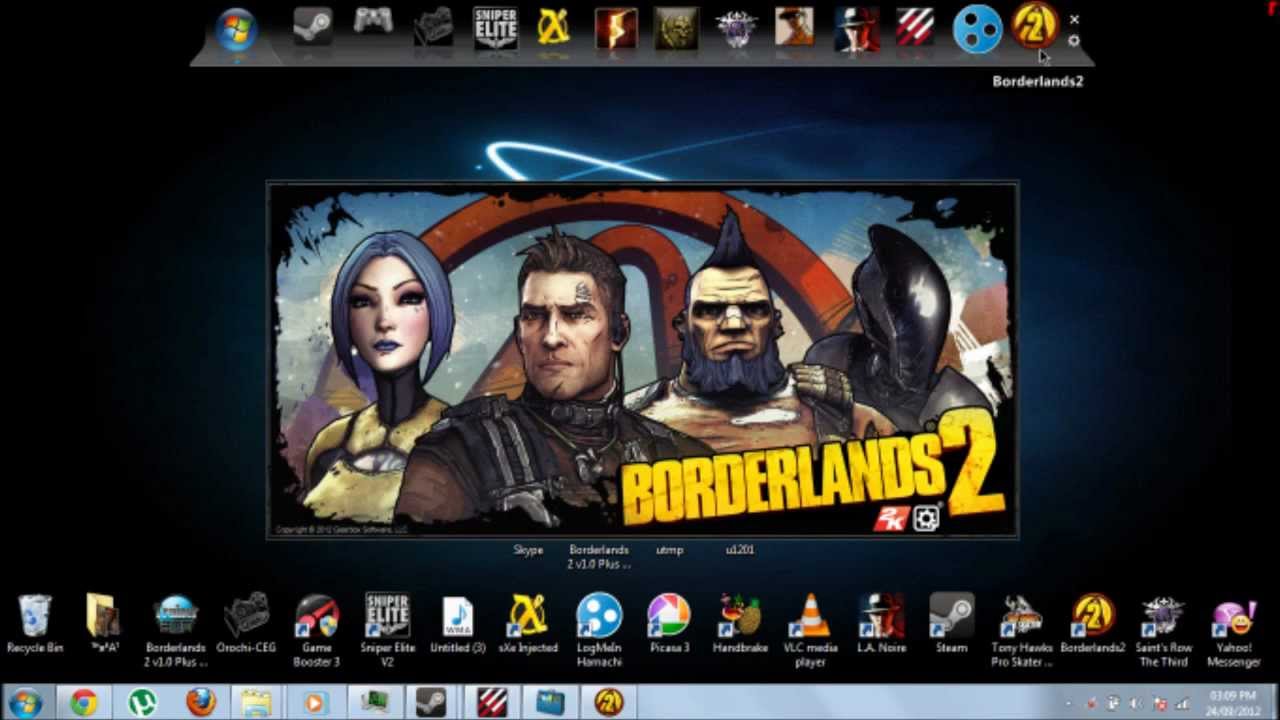Launch L.A. Noire desktop shortcut
The height and width of the screenshot is (720, 1280).
881,624
